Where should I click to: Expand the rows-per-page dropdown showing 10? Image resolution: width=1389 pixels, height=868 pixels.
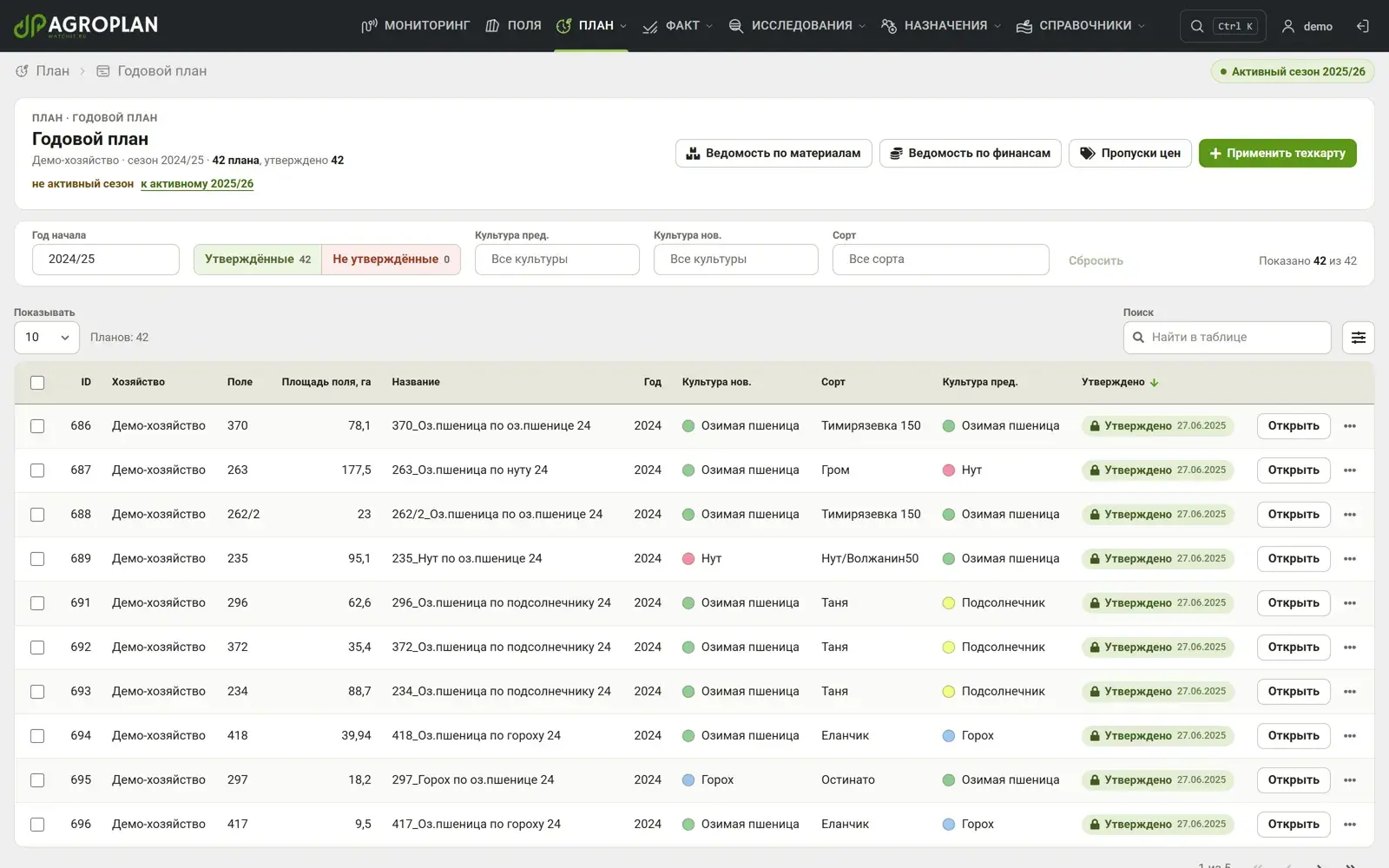coord(47,338)
